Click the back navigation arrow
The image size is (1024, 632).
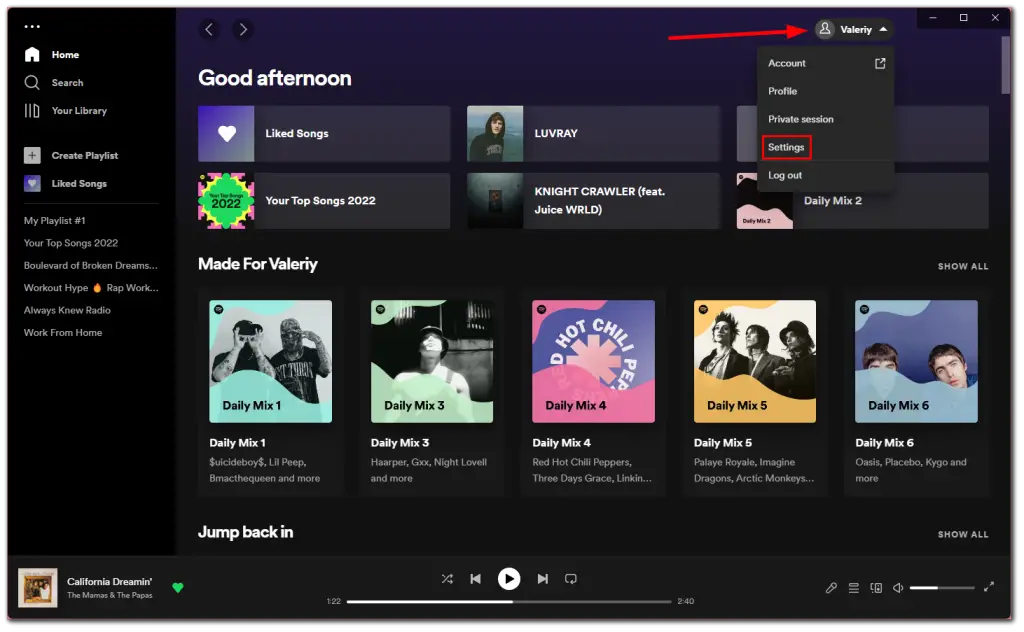[x=209, y=29]
